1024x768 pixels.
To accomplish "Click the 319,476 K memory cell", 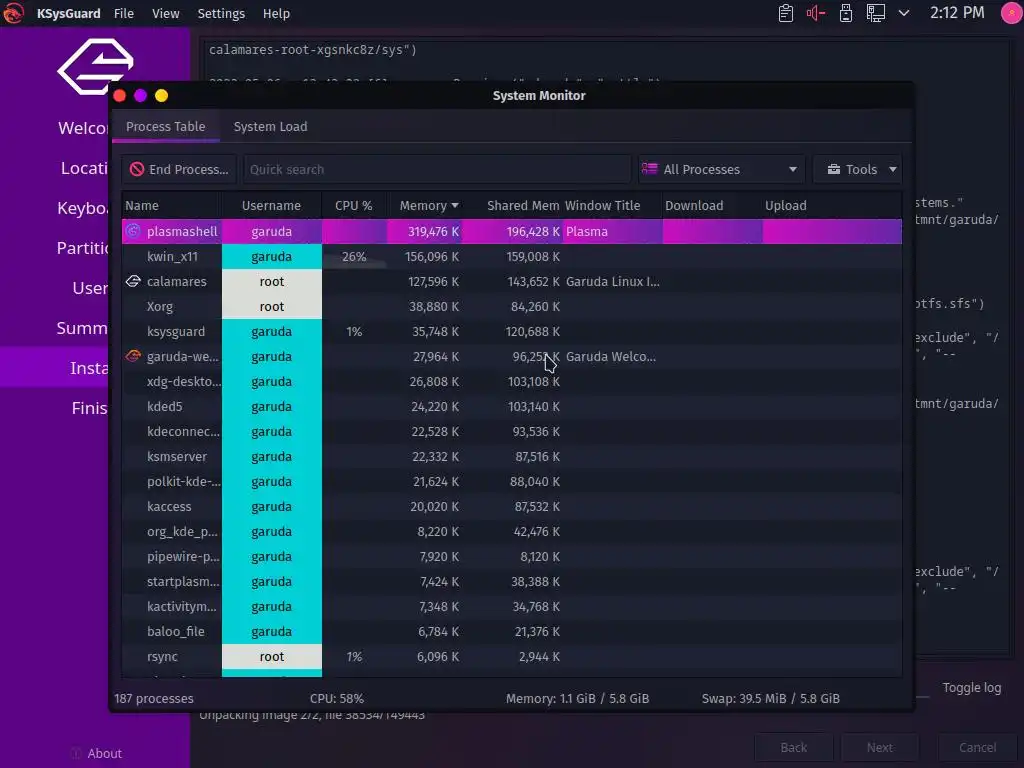I will (x=425, y=231).
